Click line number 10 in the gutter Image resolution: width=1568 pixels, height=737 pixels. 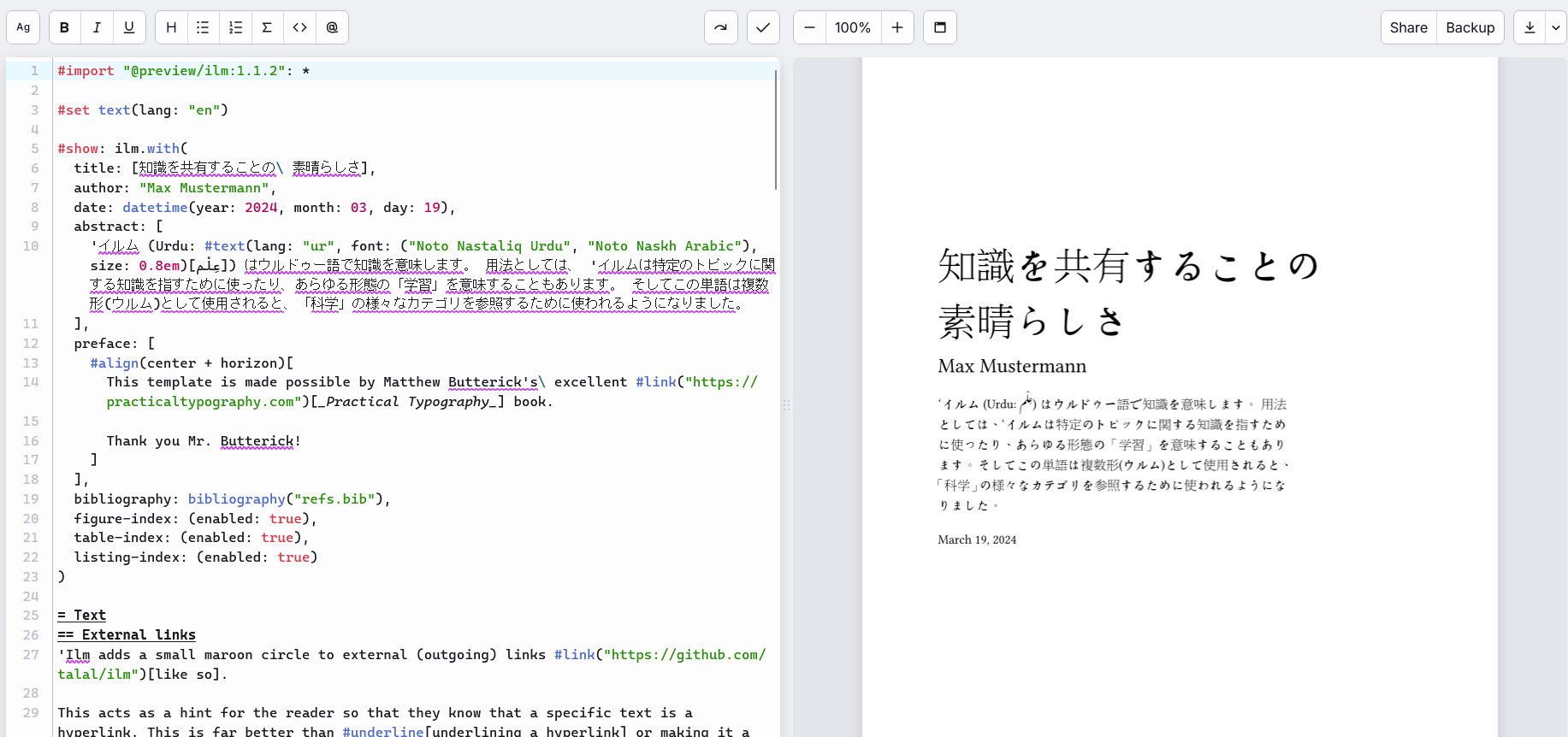(x=31, y=246)
